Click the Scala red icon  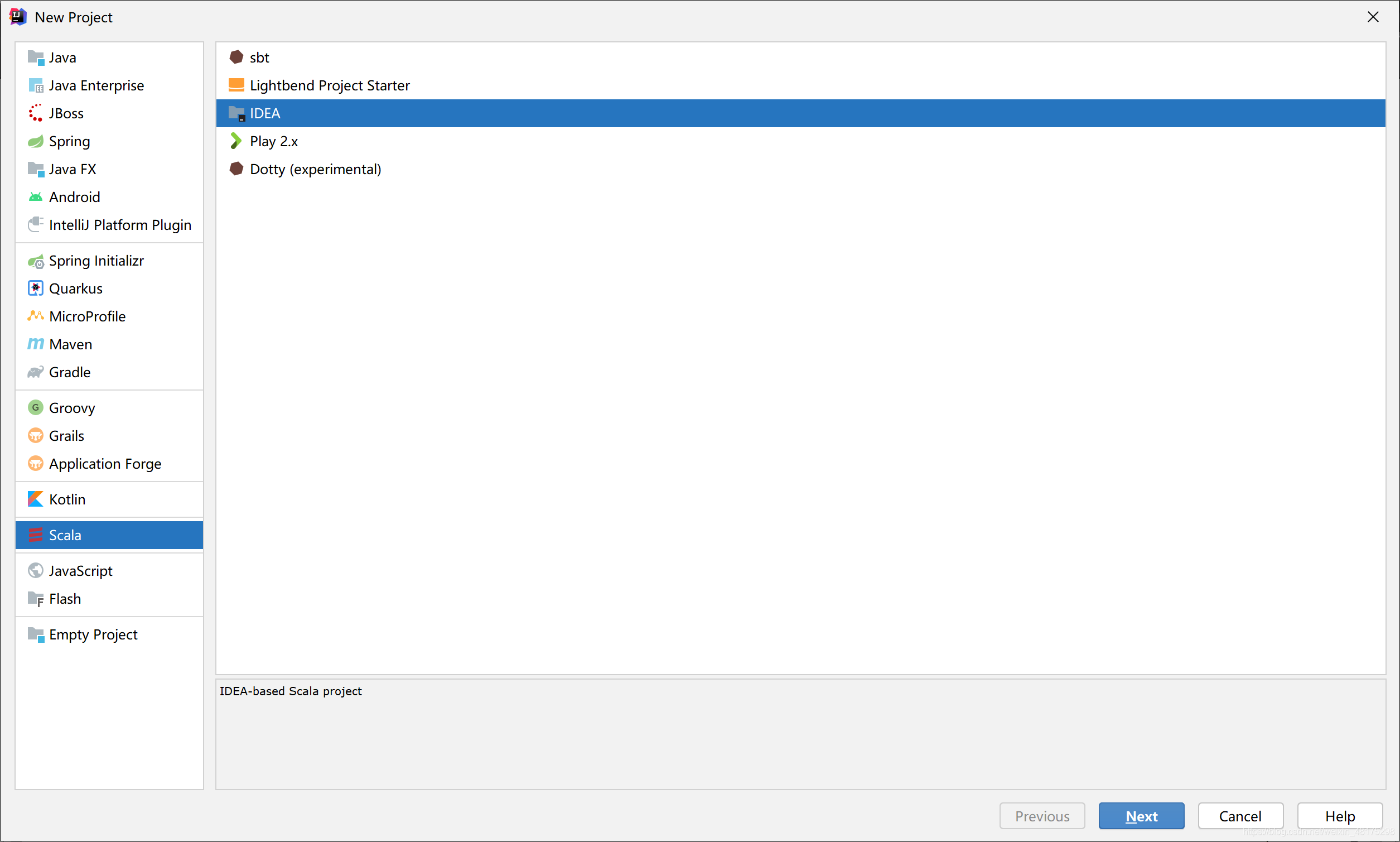click(x=36, y=535)
